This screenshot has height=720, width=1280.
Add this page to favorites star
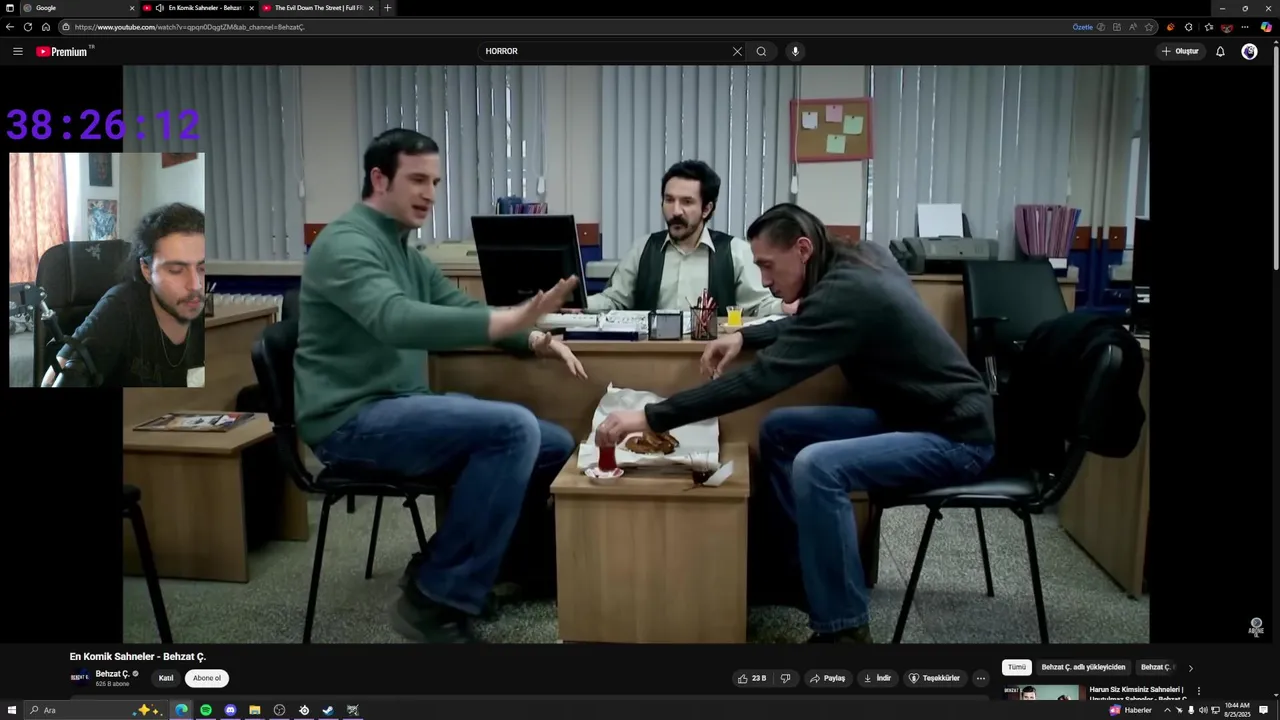[1149, 27]
